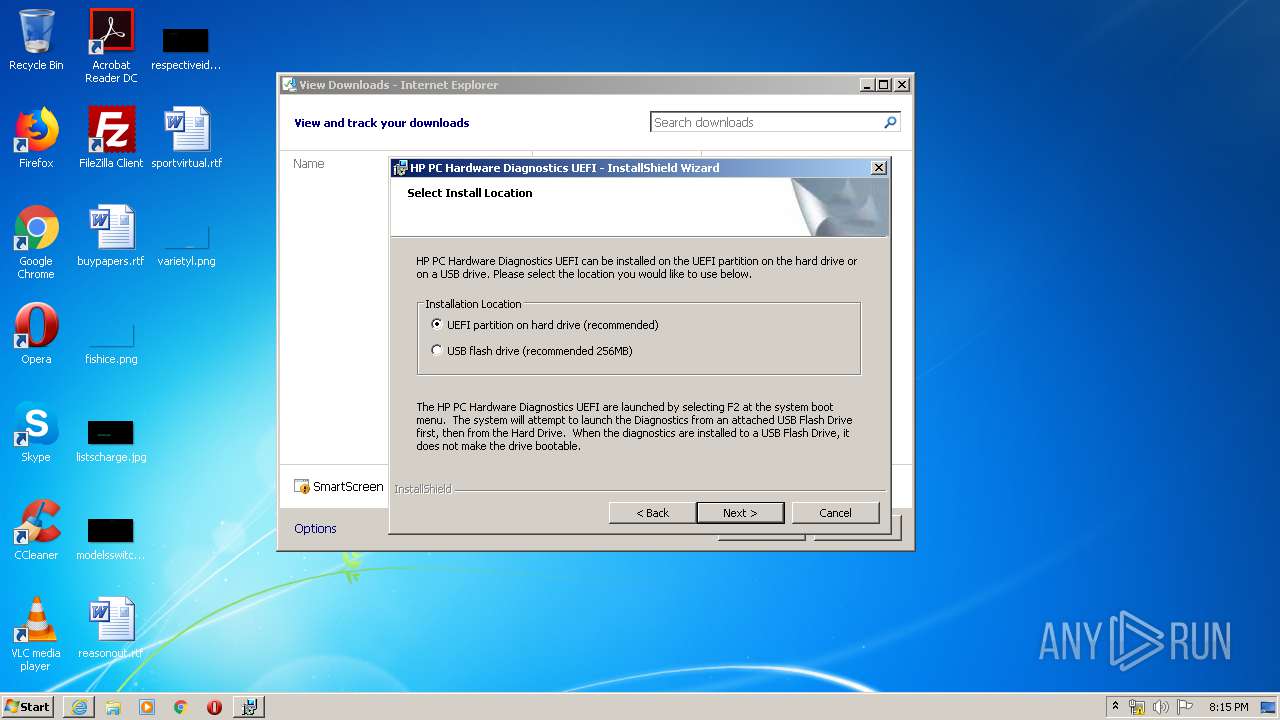Click the 8:15 PM clock
The image size is (1280, 720).
[1228, 707]
